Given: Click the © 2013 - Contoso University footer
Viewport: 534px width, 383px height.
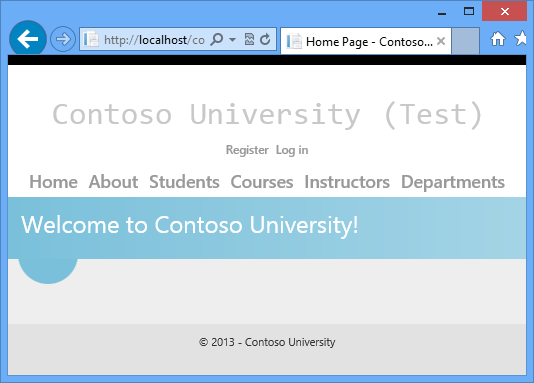Looking at the screenshot, I should [267, 342].
